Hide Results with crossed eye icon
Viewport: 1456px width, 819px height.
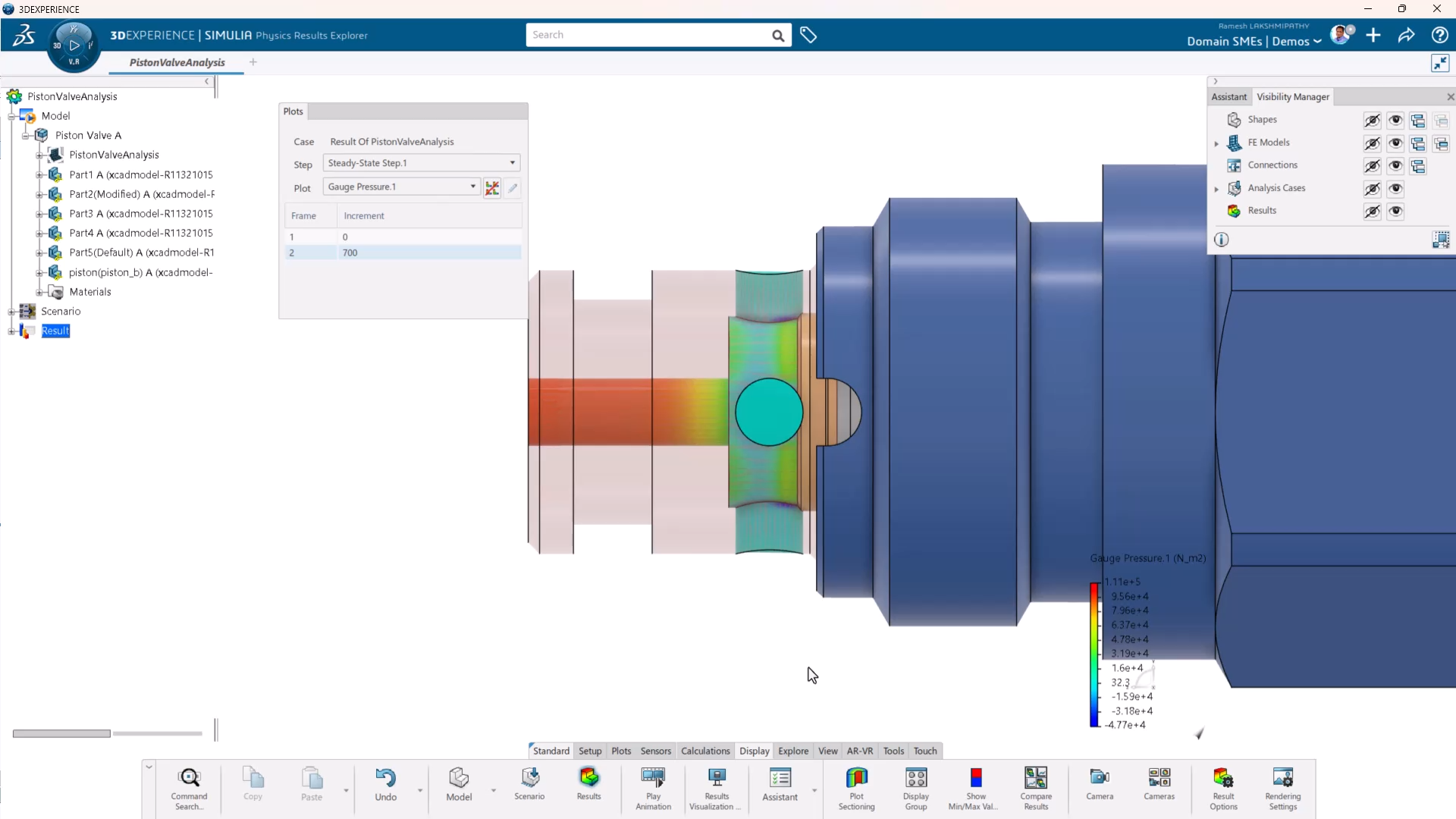[1373, 211]
